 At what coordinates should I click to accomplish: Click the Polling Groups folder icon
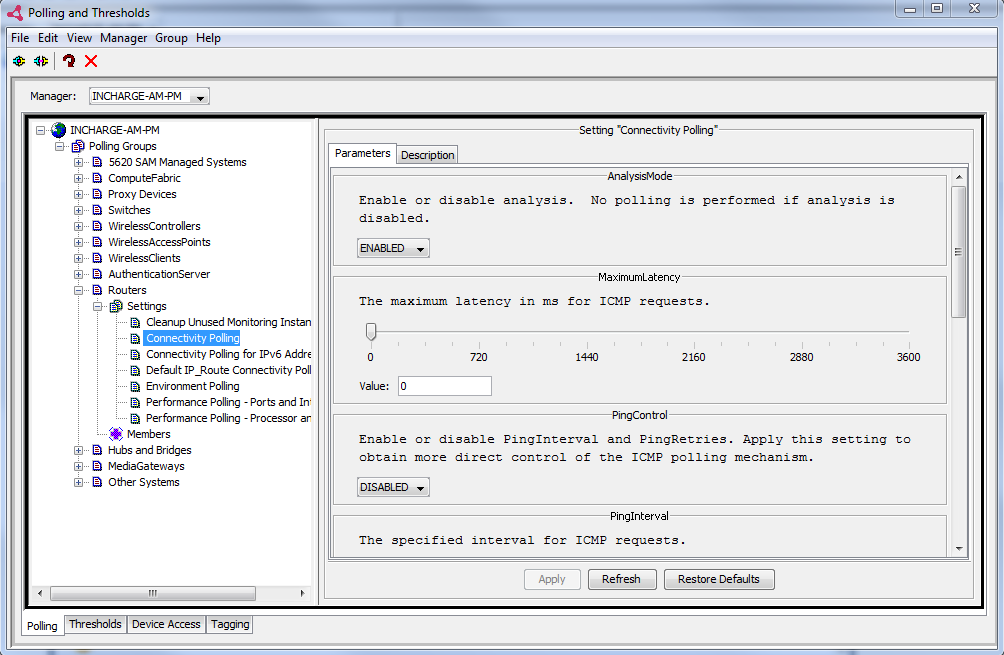coord(78,146)
